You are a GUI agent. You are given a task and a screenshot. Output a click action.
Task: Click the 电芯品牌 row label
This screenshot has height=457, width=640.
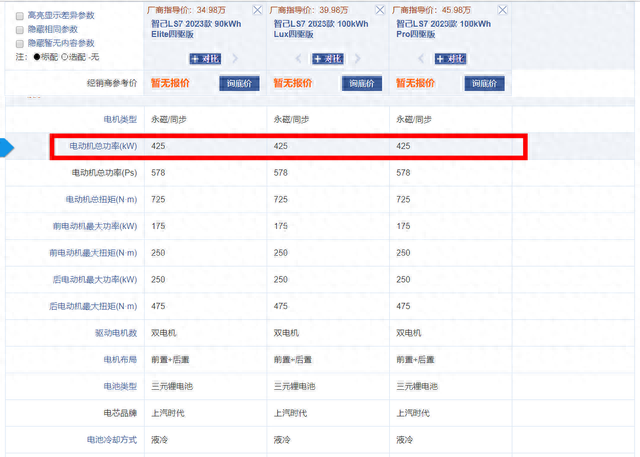(x=120, y=413)
